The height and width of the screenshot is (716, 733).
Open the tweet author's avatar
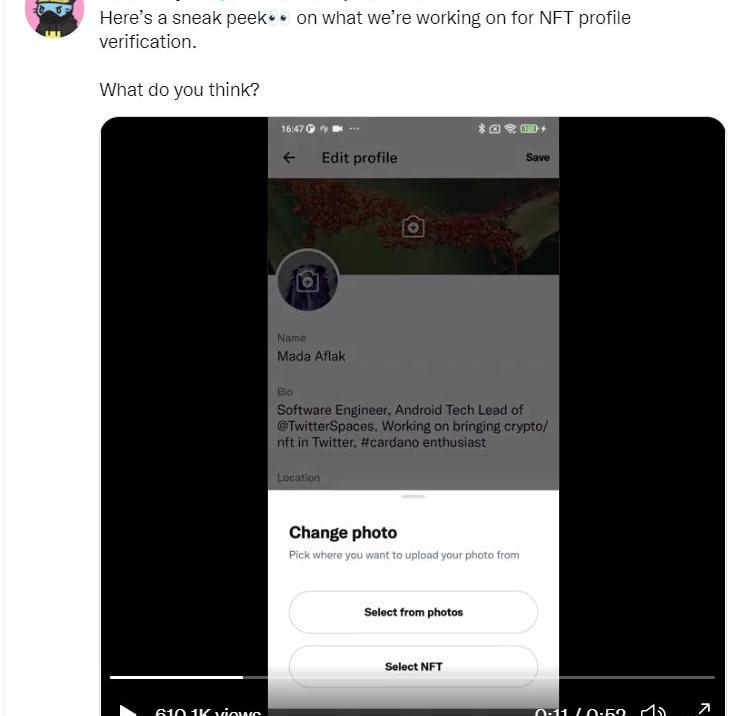54,16
